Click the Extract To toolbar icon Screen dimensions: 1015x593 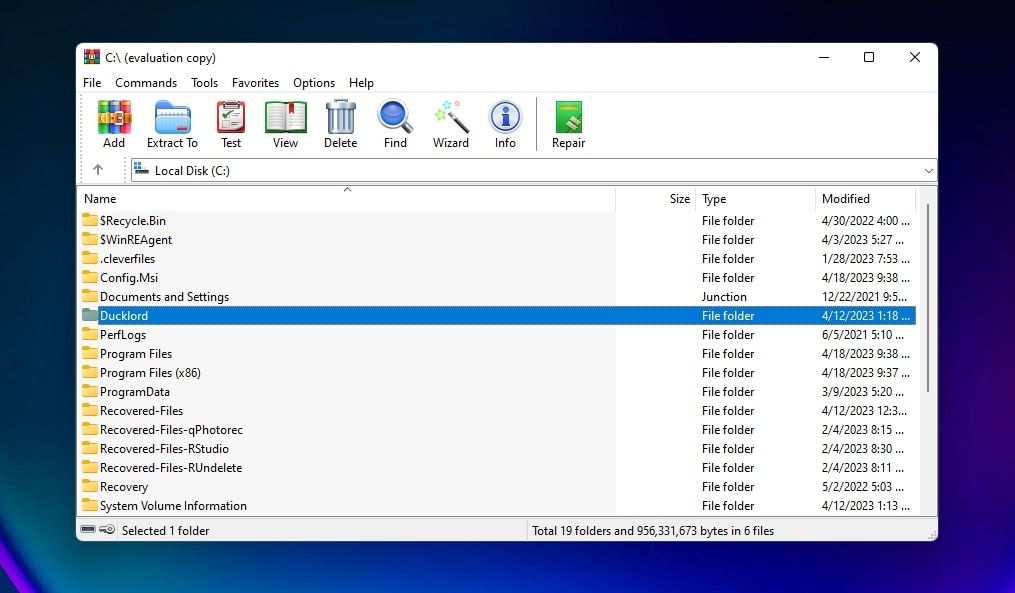tap(172, 117)
